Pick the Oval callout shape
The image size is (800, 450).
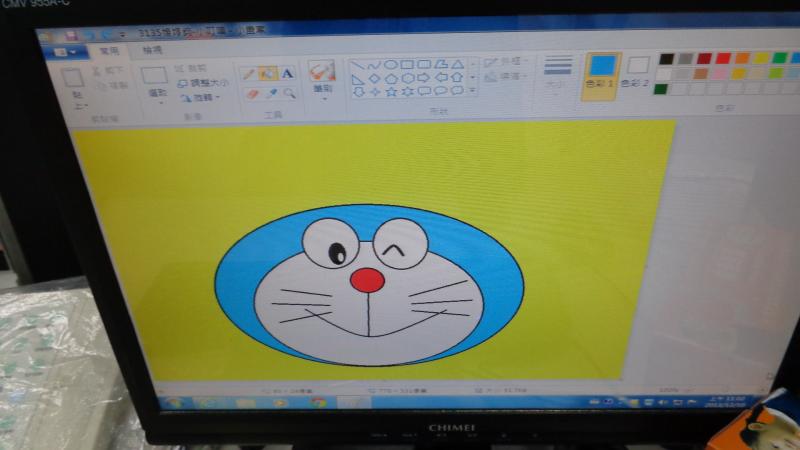pos(441,91)
